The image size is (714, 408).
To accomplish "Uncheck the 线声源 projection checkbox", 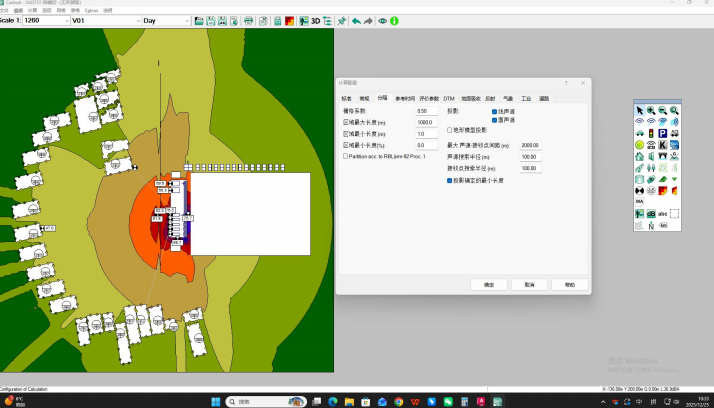I will pos(495,112).
